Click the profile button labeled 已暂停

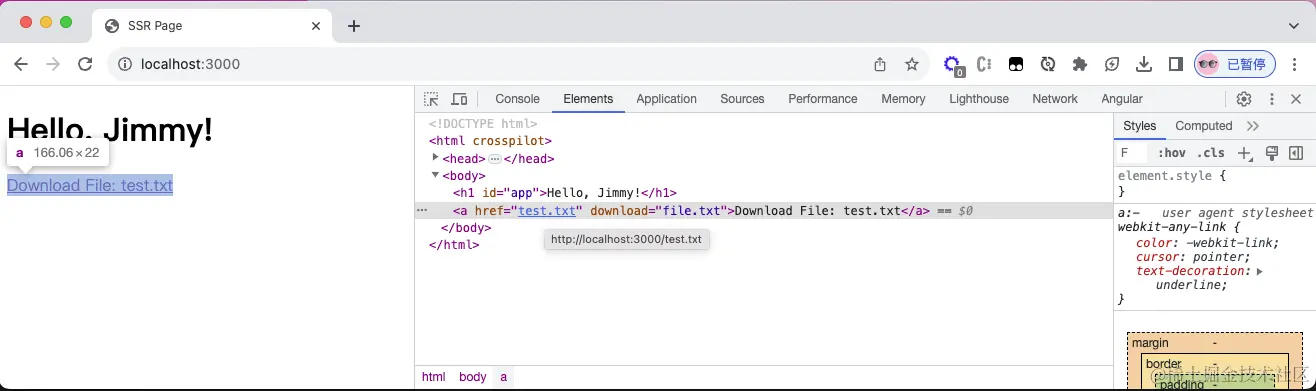click(1235, 64)
